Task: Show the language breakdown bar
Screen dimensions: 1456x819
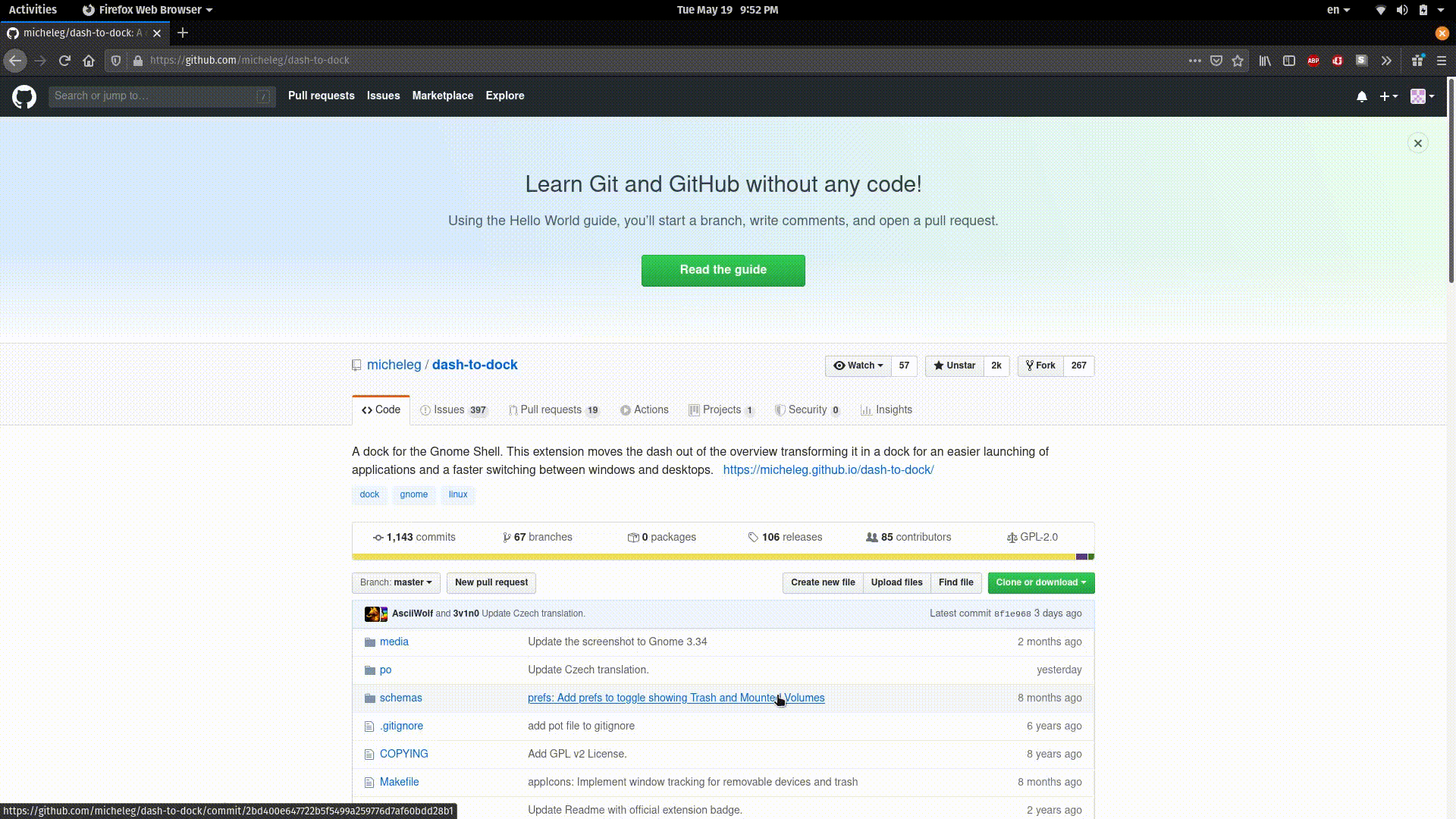Action: (x=723, y=557)
